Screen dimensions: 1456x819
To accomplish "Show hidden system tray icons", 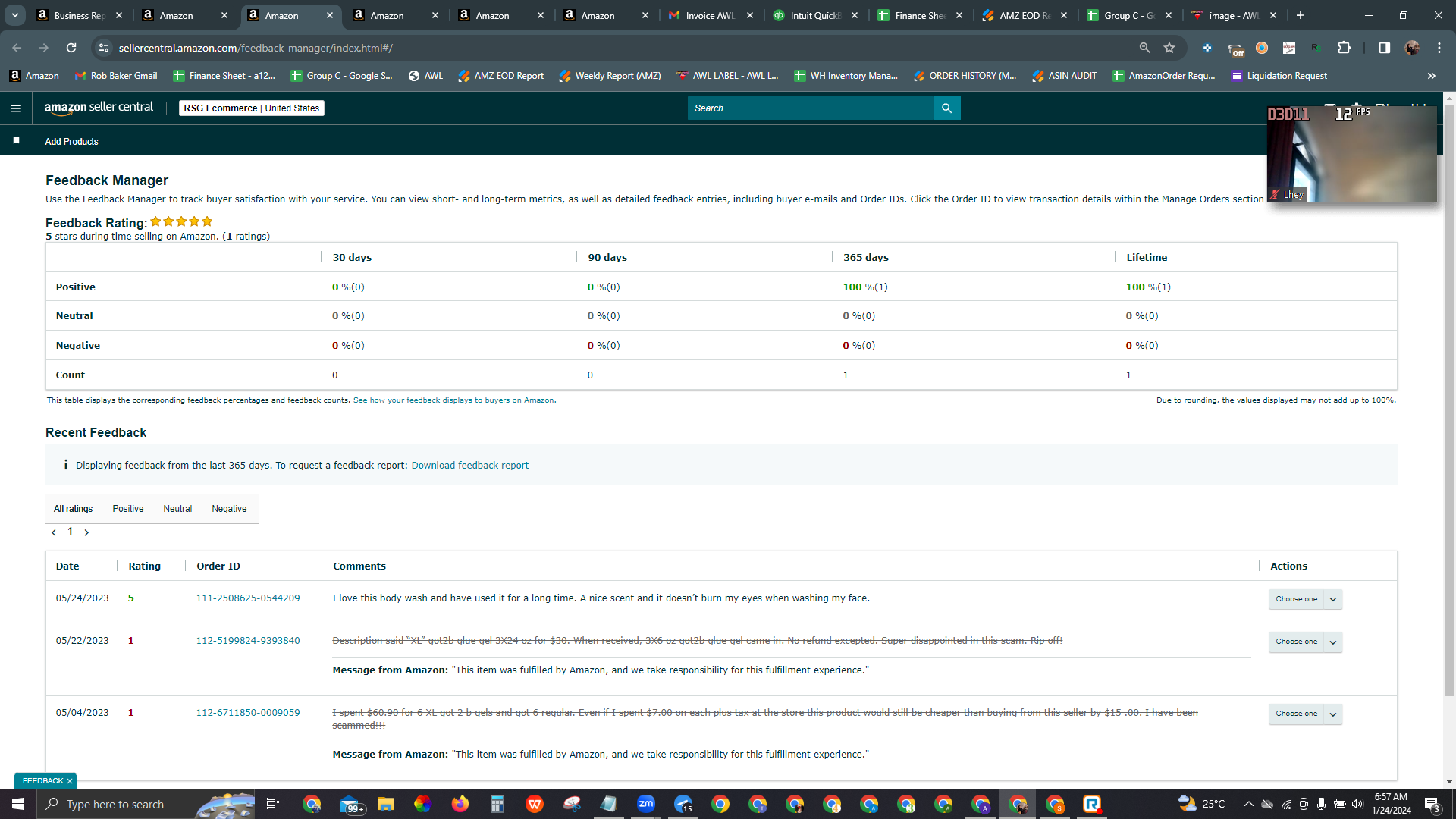I will click(1248, 804).
